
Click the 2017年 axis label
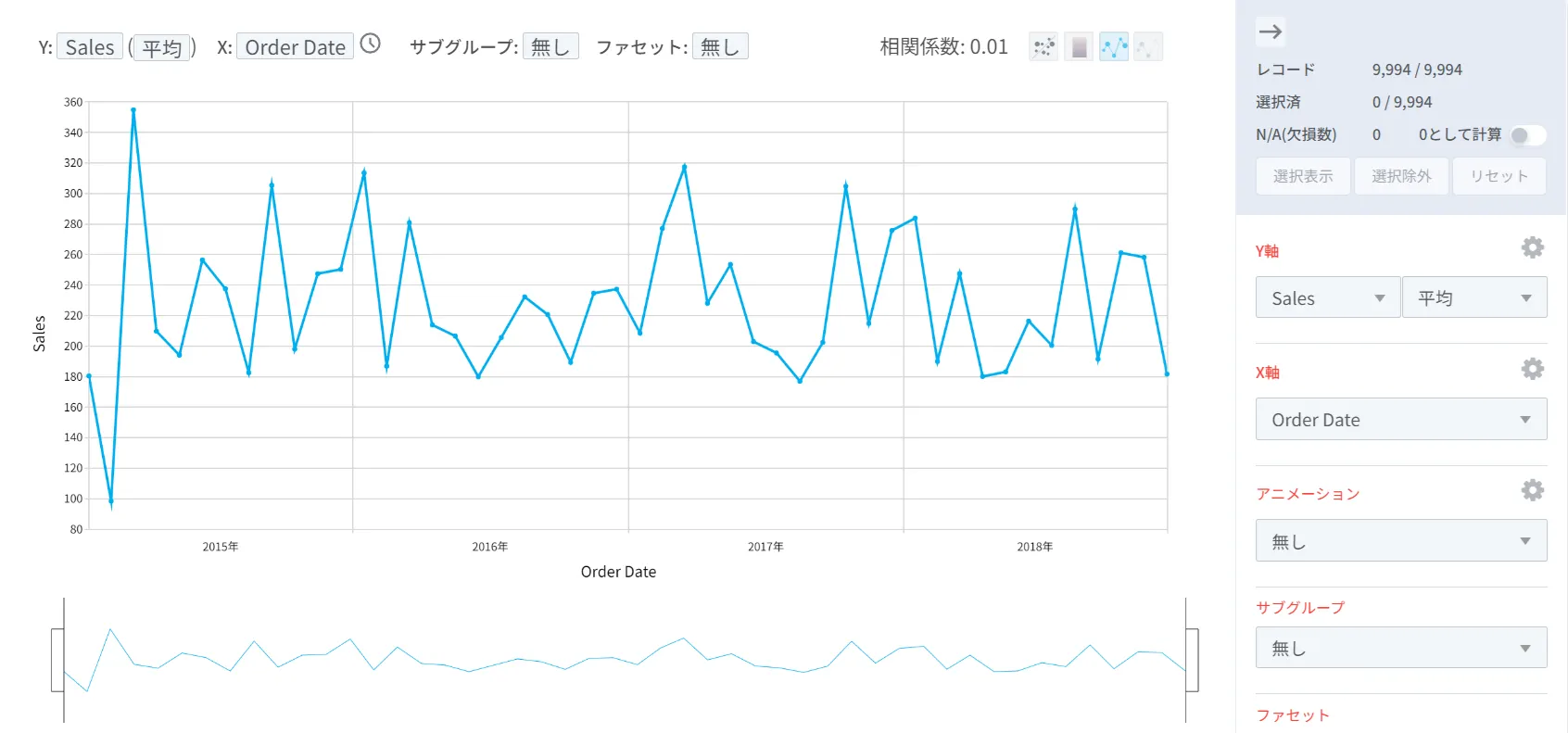[x=765, y=547]
